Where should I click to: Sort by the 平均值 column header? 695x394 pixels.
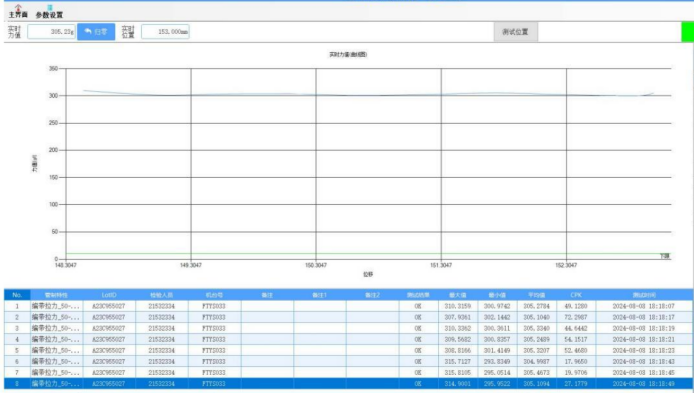536,295
